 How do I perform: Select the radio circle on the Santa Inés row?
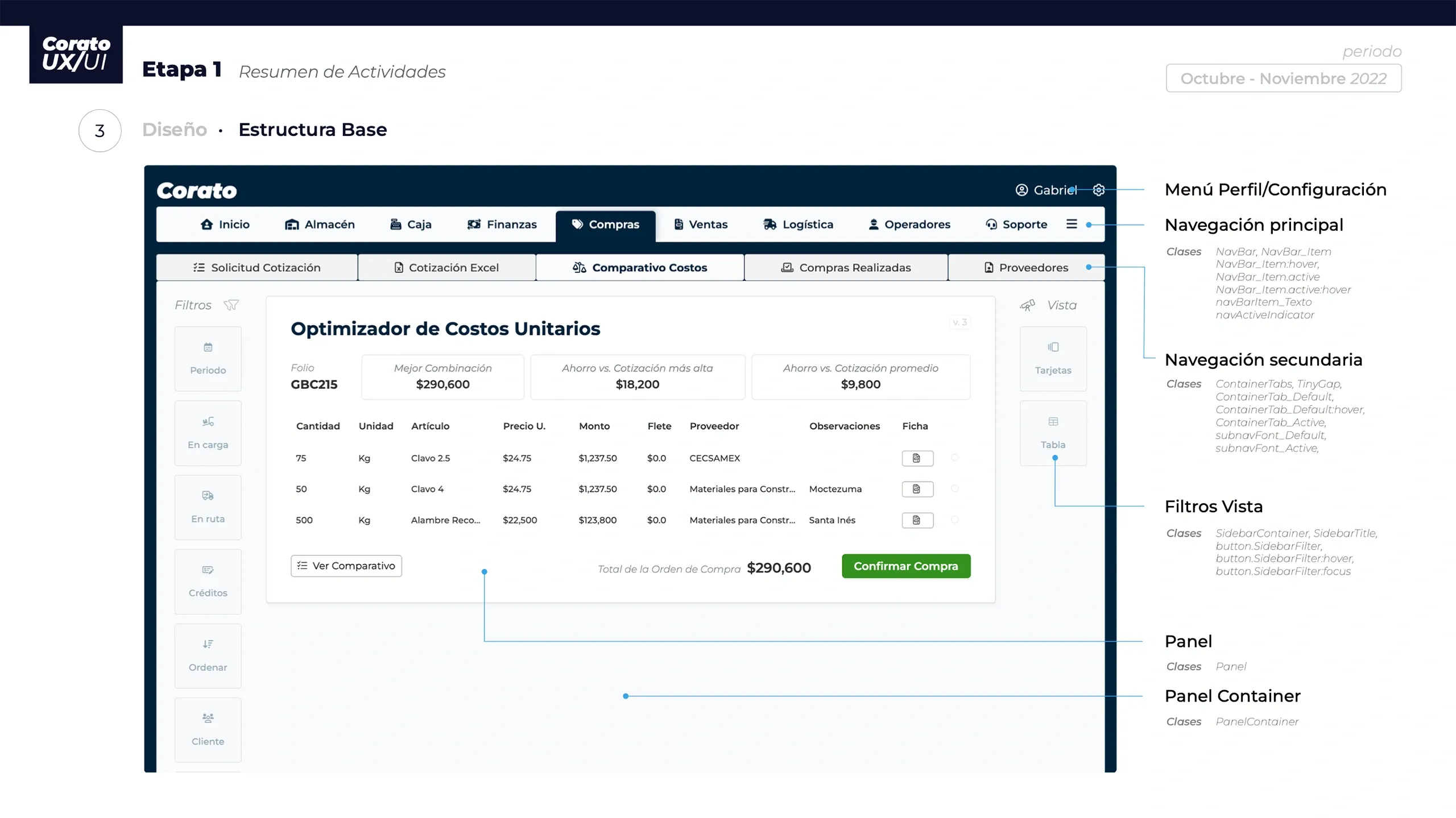pos(955,520)
